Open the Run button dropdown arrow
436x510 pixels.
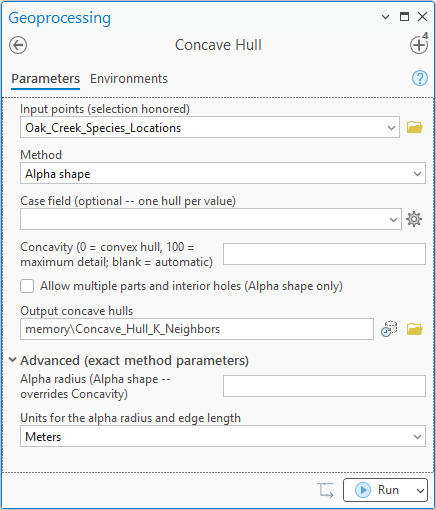click(420, 490)
